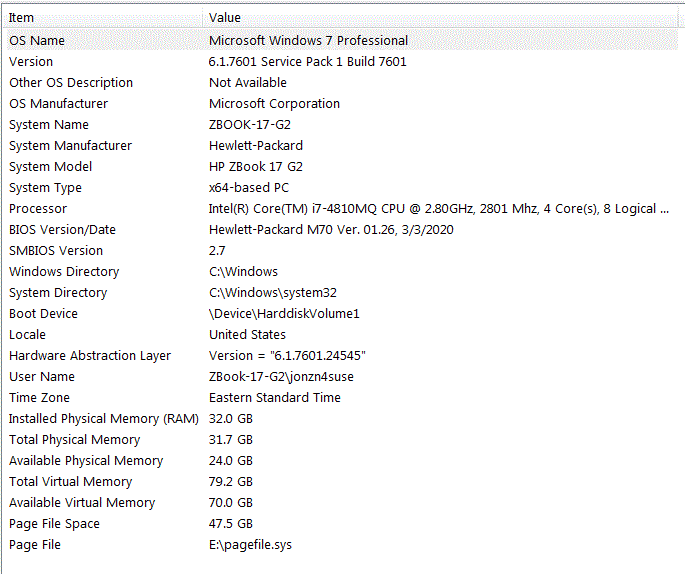Select the System Name row
This screenshot has width=685, height=574.
point(341,124)
